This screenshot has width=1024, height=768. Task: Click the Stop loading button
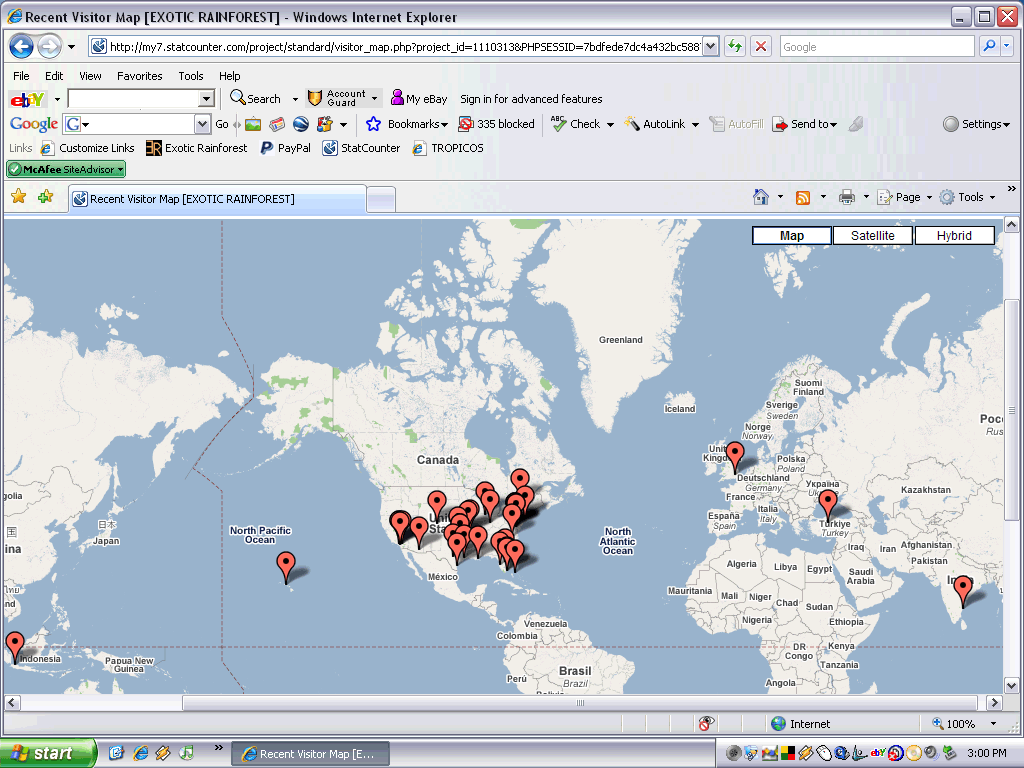click(761, 47)
